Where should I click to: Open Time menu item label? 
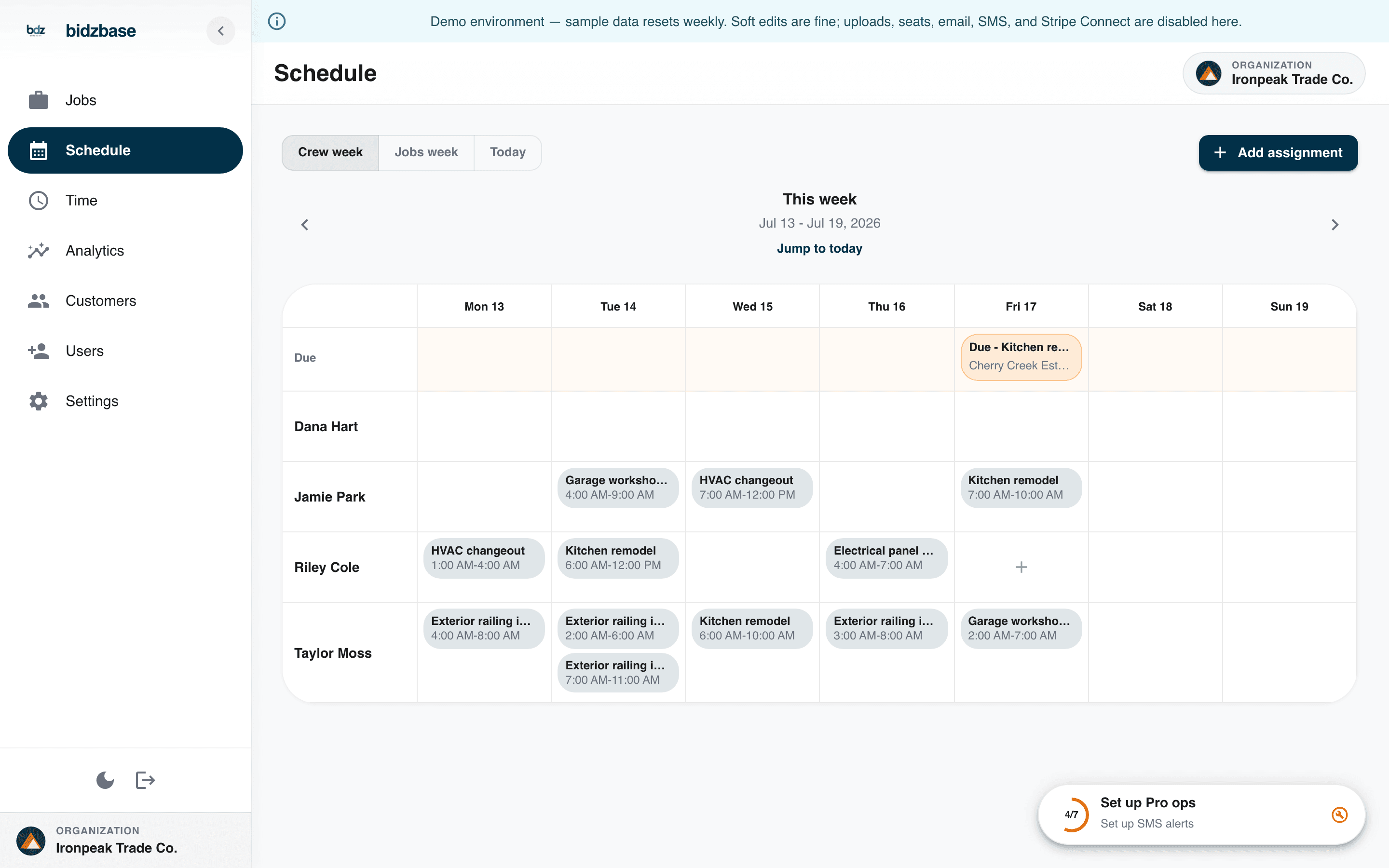[x=82, y=200]
